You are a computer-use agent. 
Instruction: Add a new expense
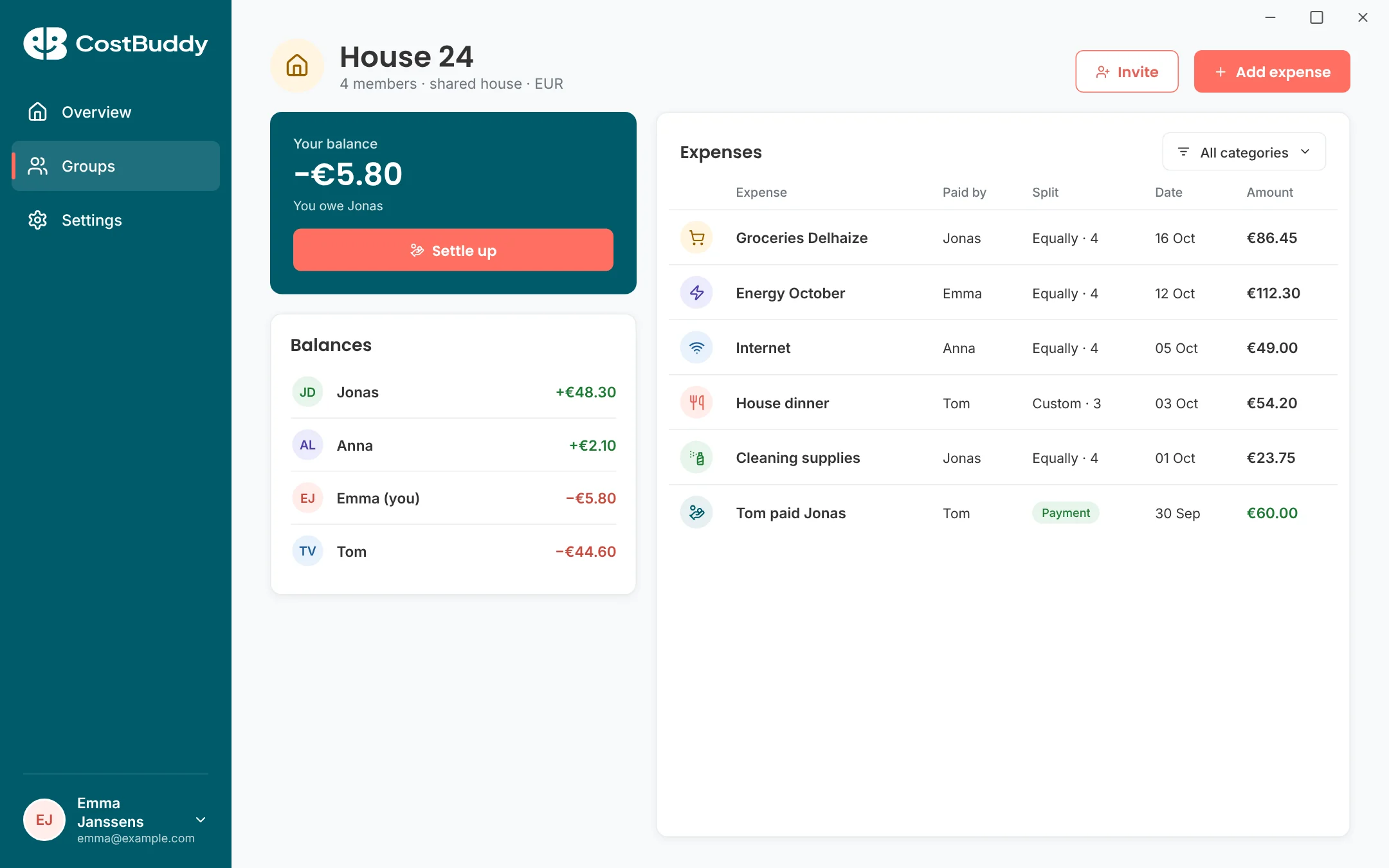(1272, 71)
